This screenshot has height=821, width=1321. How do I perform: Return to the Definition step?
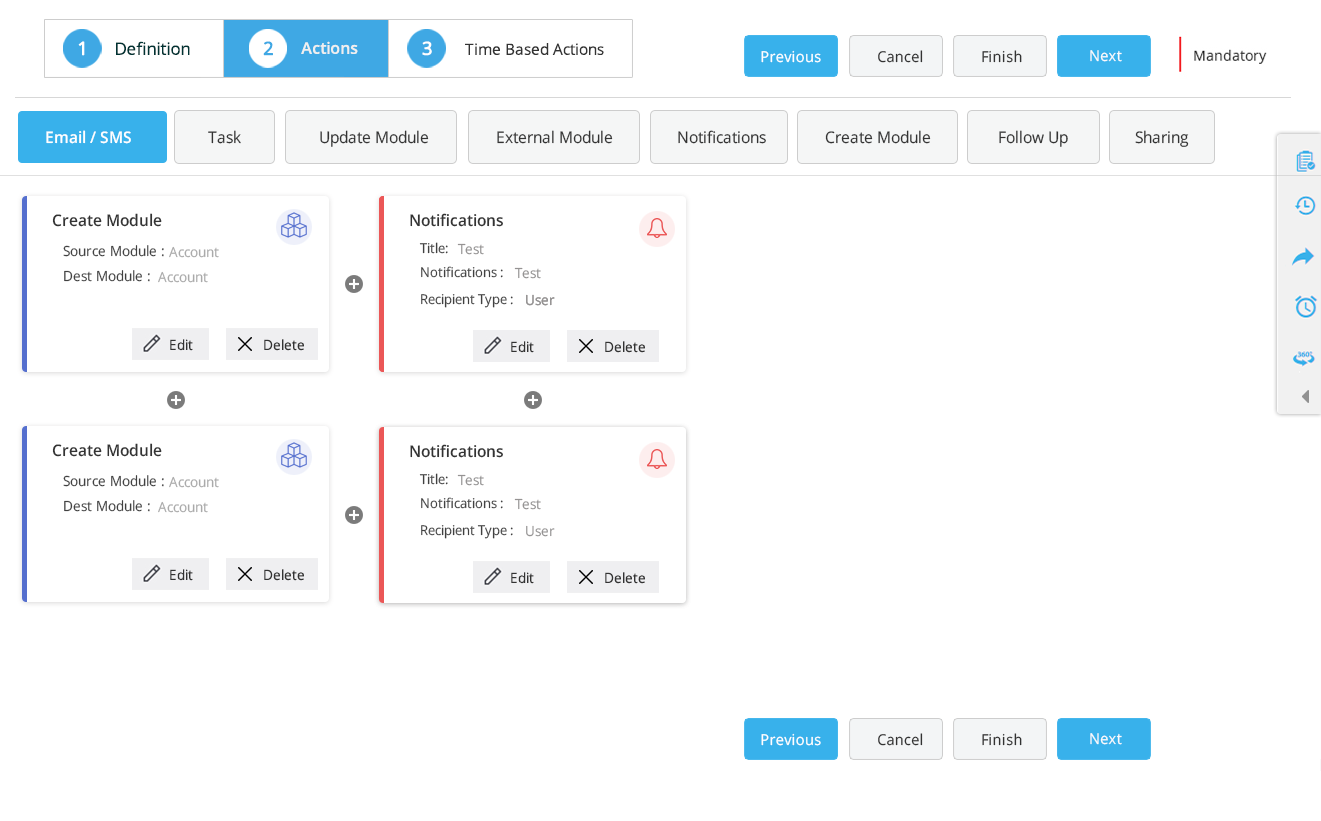click(133, 48)
